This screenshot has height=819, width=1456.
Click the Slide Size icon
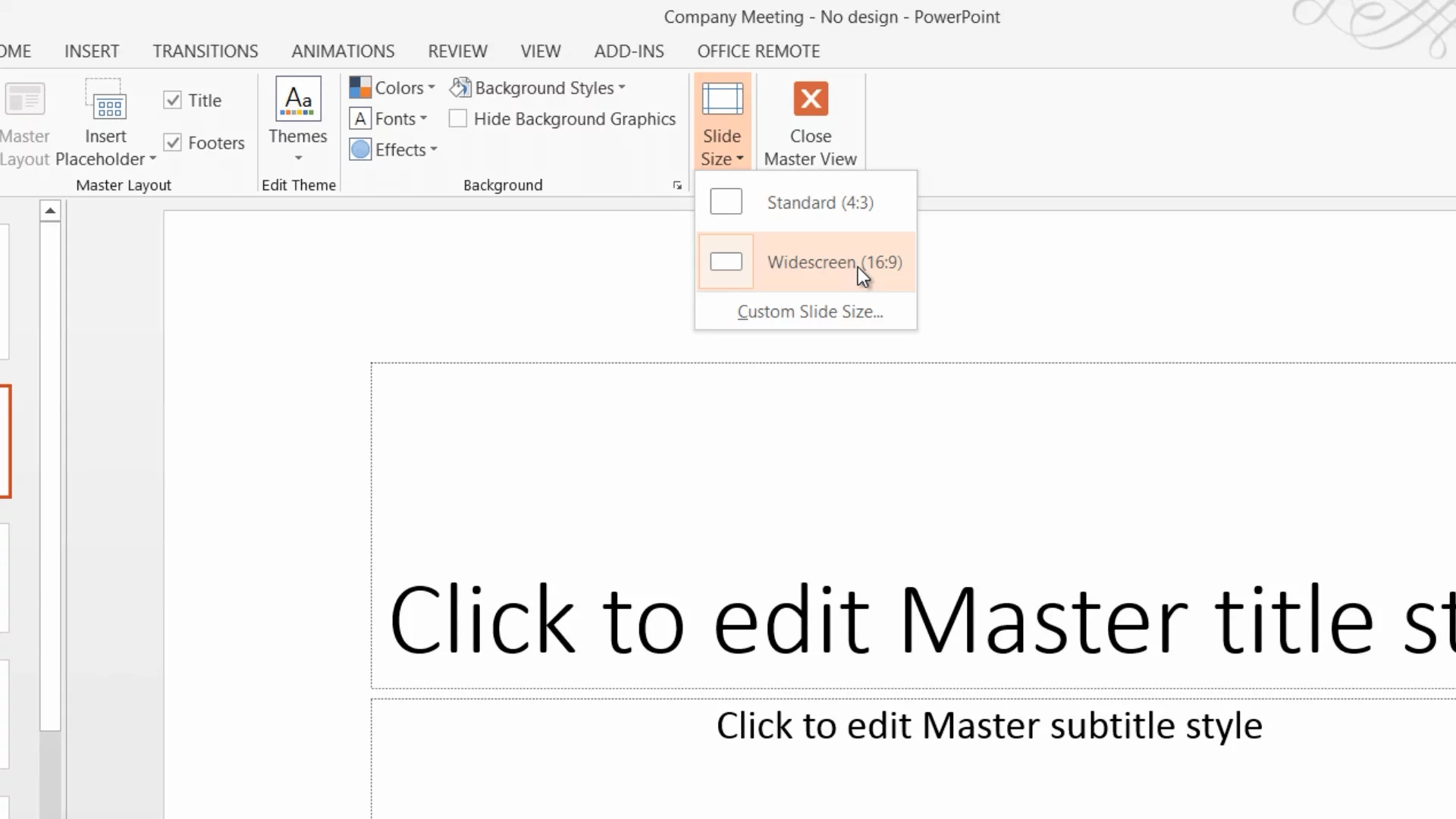[722, 99]
